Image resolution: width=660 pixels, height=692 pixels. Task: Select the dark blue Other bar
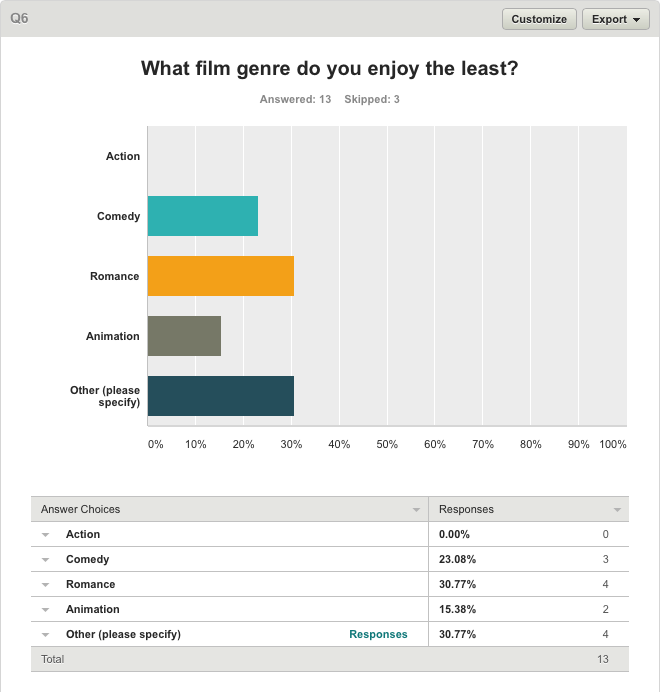(x=221, y=396)
